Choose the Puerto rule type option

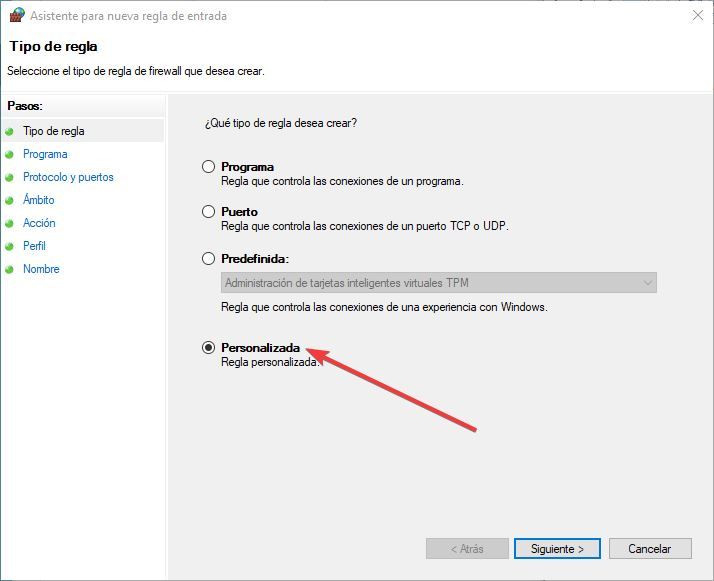208,212
